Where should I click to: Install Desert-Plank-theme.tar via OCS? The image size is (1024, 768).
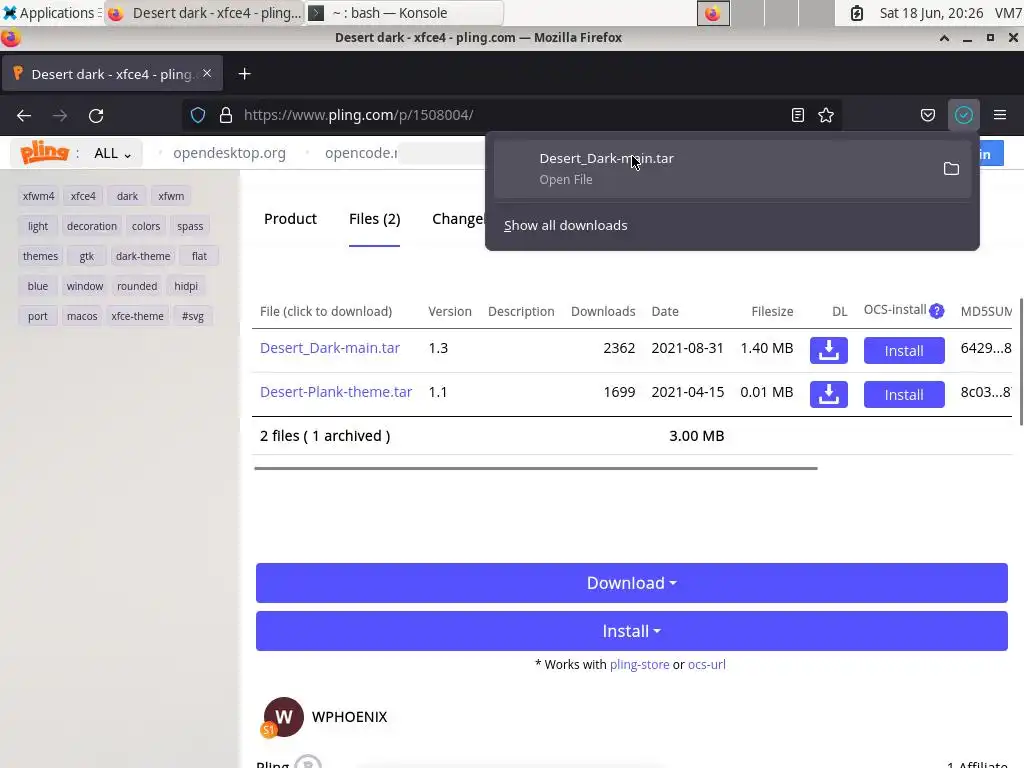click(904, 394)
